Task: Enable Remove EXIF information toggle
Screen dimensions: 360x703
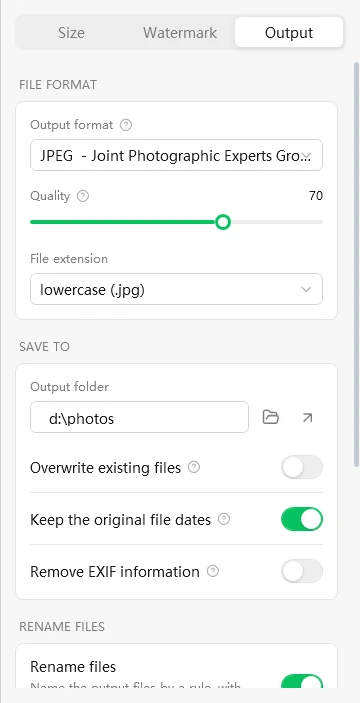Action: 302,571
